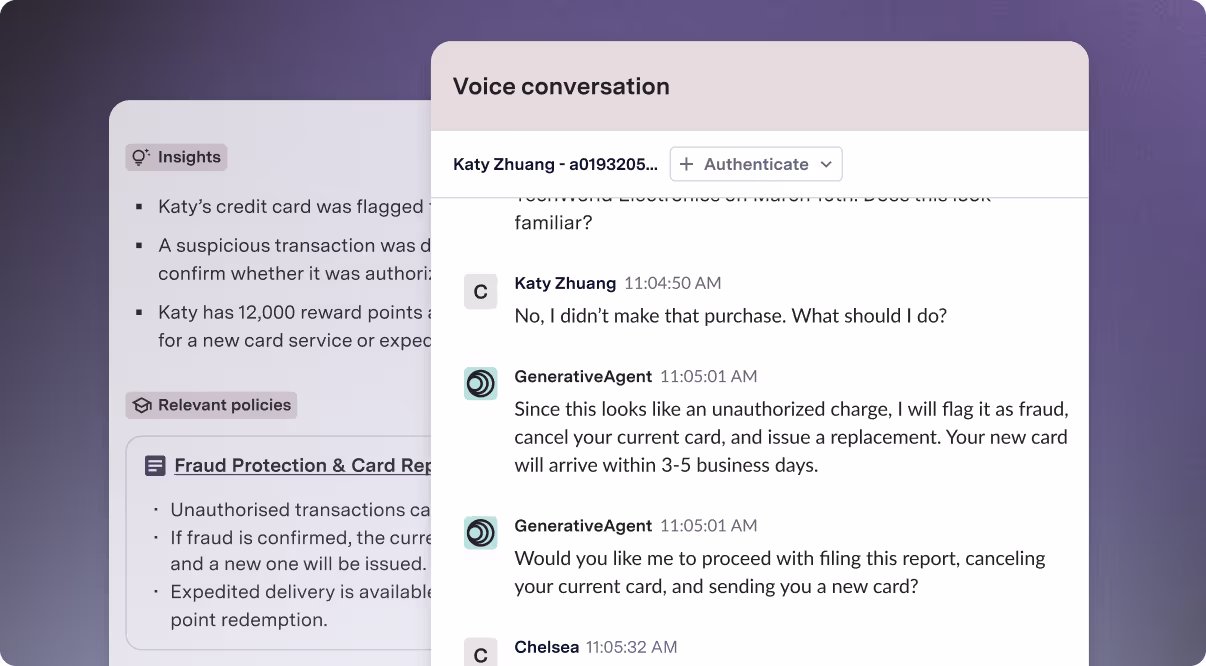Viewport: 1206px width, 666px height.
Task: Click the Relevant policies chip
Action: coord(211,405)
